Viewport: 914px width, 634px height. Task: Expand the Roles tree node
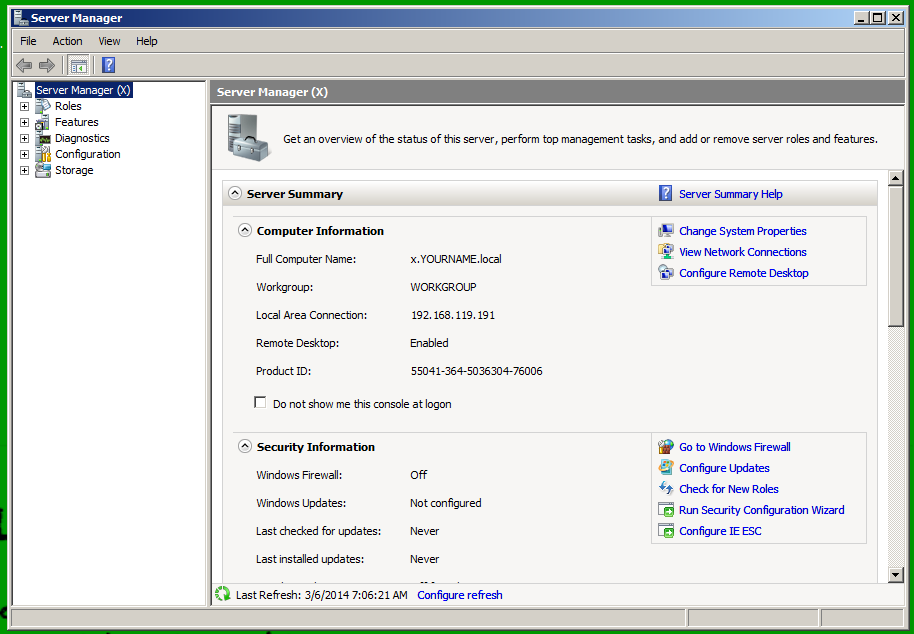pyautogui.click(x=24, y=106)
